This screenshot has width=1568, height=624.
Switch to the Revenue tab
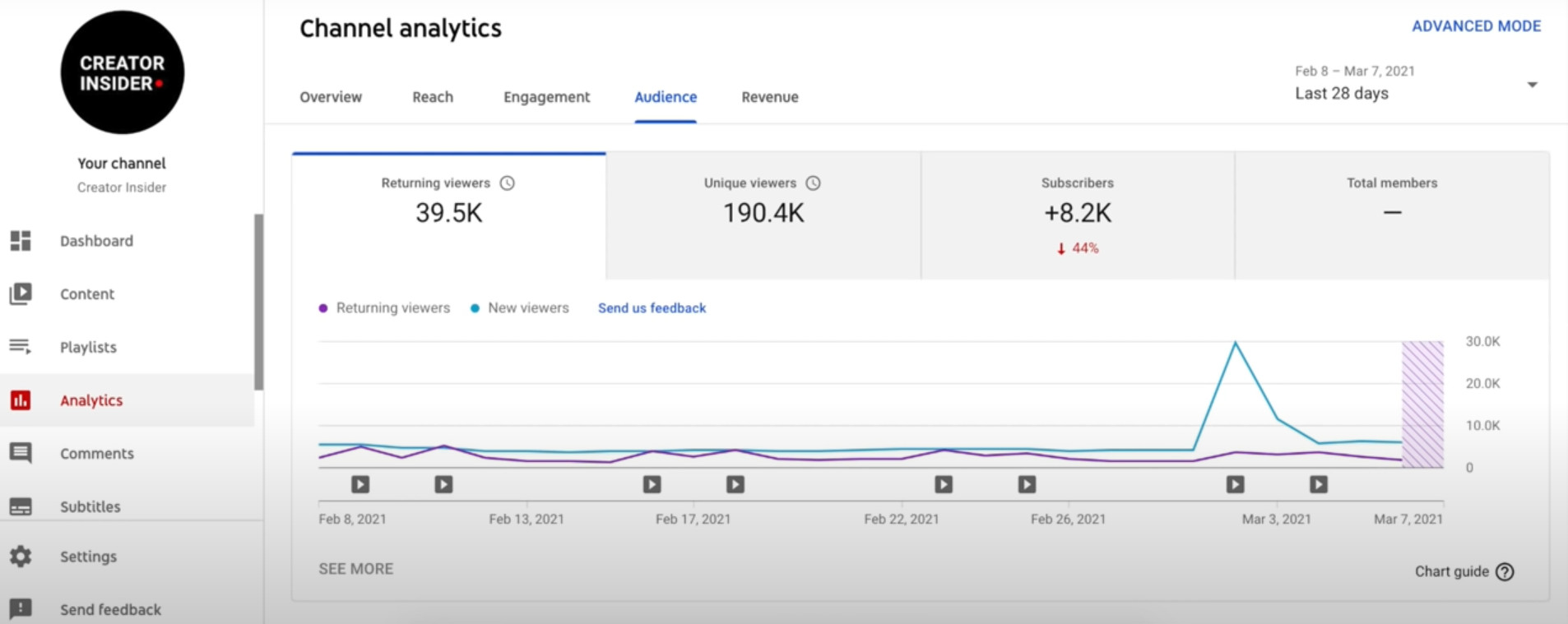click(x=769, y=97)
